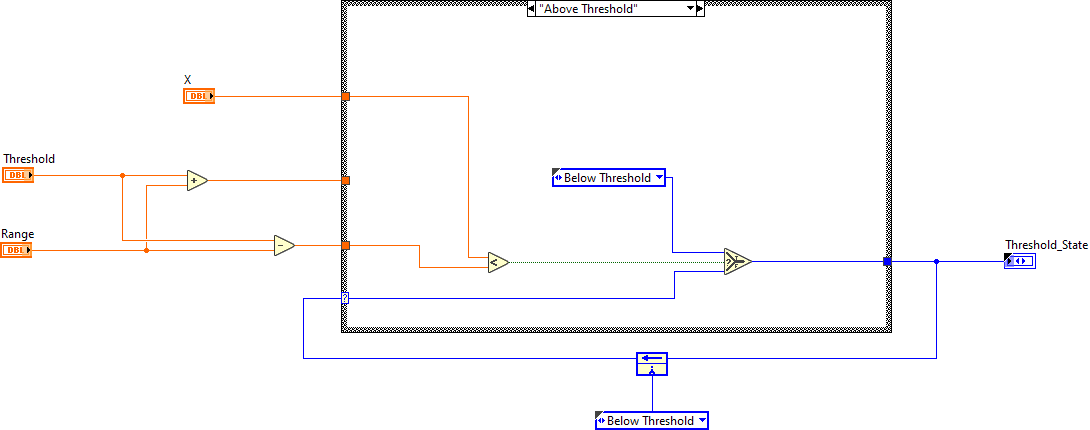This screenshot has width=1090, height=430.
Task: Click the case selector terminal with question mark
Action: point(345,298)
